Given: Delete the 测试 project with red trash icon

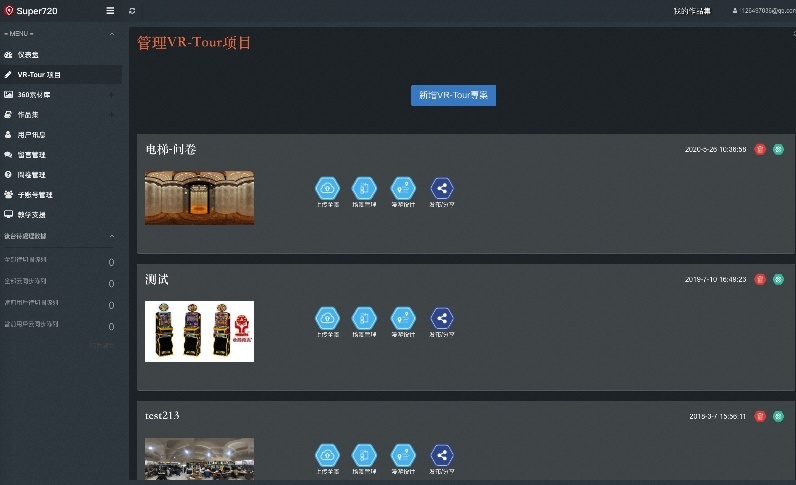Looking at the screenshot, I should pyautogui.click(x=760, y=279).
